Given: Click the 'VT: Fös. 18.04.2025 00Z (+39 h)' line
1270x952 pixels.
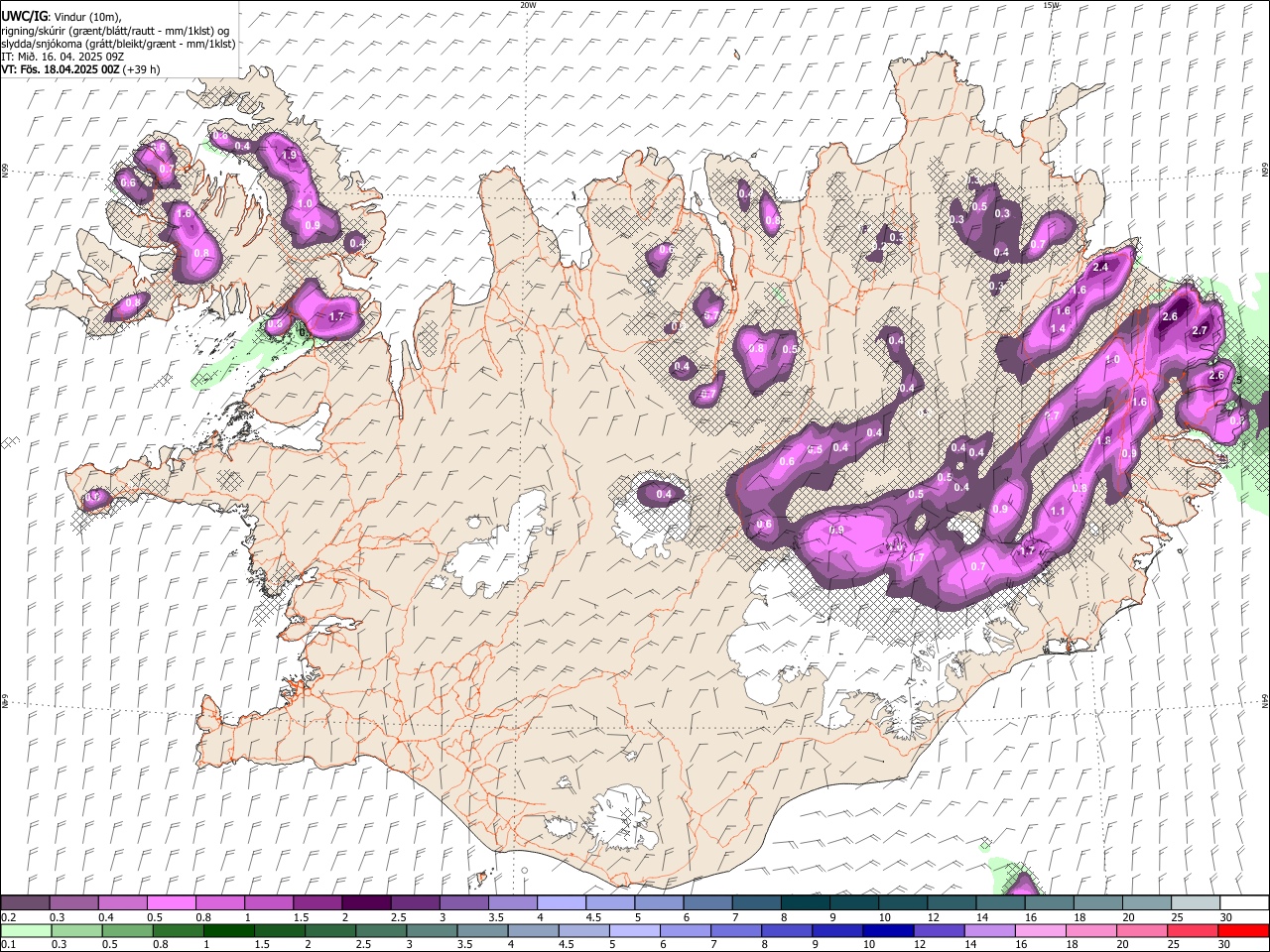Looking at the screenshot, I should 80,69.
